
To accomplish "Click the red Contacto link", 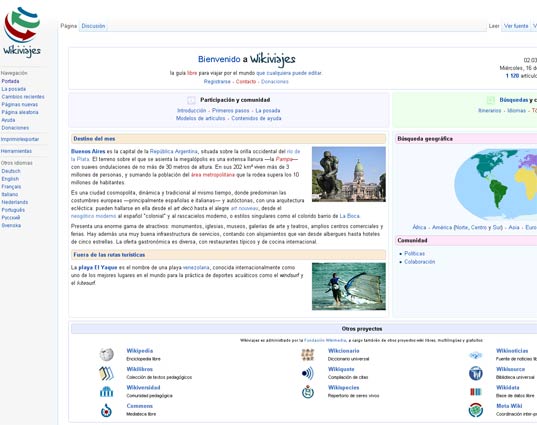I will 246,82.
